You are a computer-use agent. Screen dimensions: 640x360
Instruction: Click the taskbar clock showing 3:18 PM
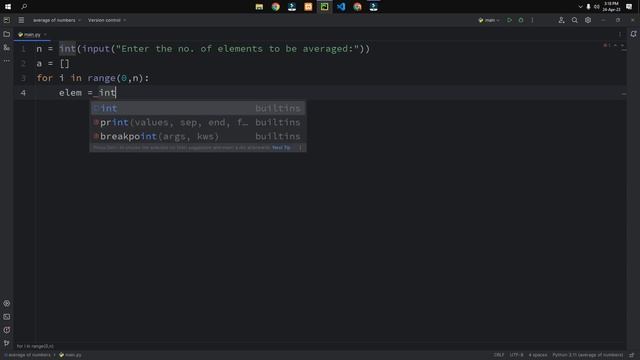point(611,7)
